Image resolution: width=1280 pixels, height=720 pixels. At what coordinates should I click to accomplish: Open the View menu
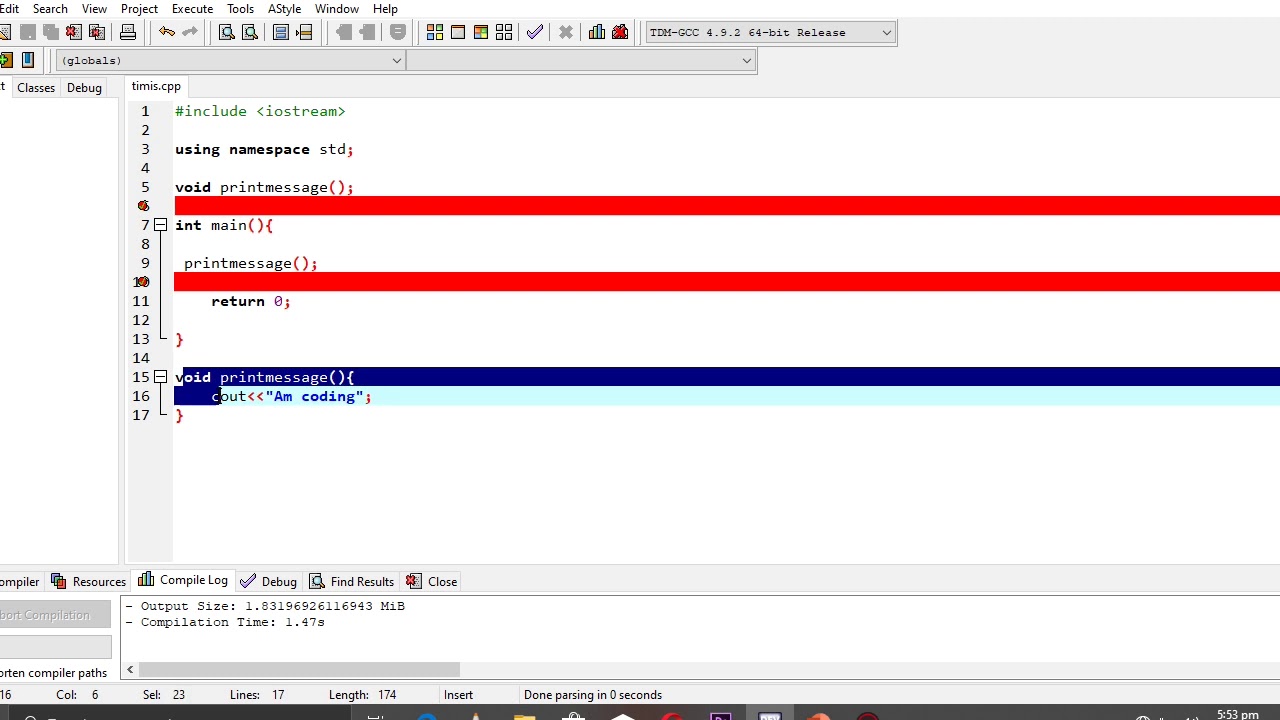click(x=94, y=9)
